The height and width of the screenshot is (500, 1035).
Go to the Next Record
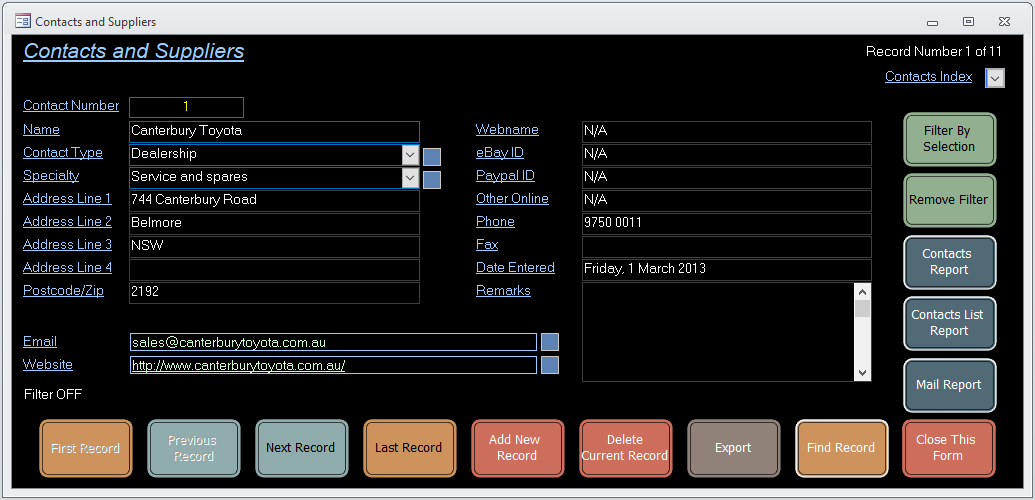pos(302,448)
